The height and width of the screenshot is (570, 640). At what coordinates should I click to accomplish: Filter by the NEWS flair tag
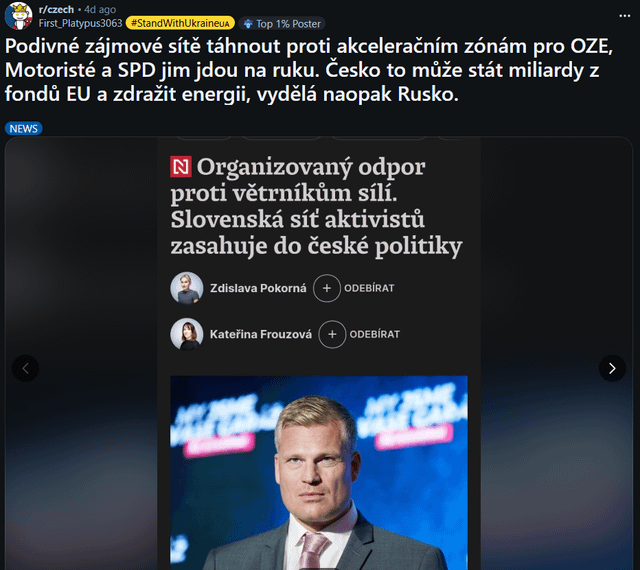[24, 129]
